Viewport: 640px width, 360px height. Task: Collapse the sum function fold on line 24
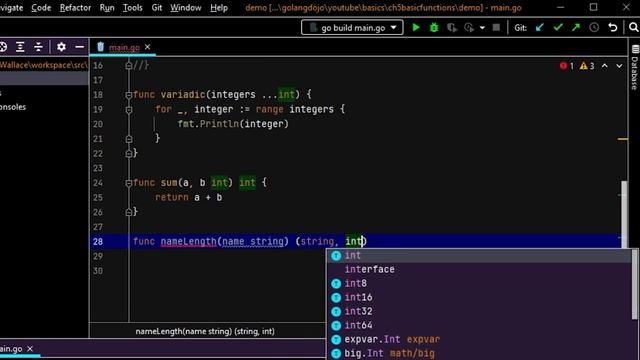pos(129,183)
